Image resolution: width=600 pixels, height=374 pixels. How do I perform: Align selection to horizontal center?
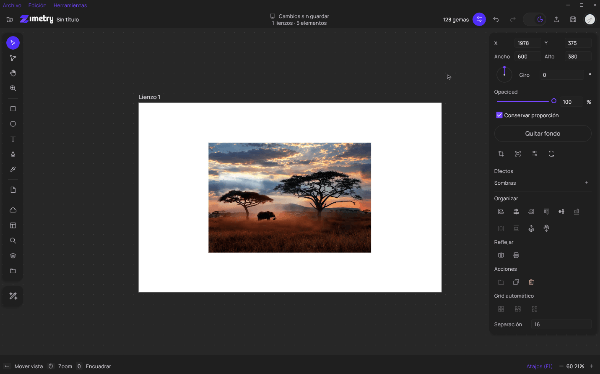pos(516,212)
